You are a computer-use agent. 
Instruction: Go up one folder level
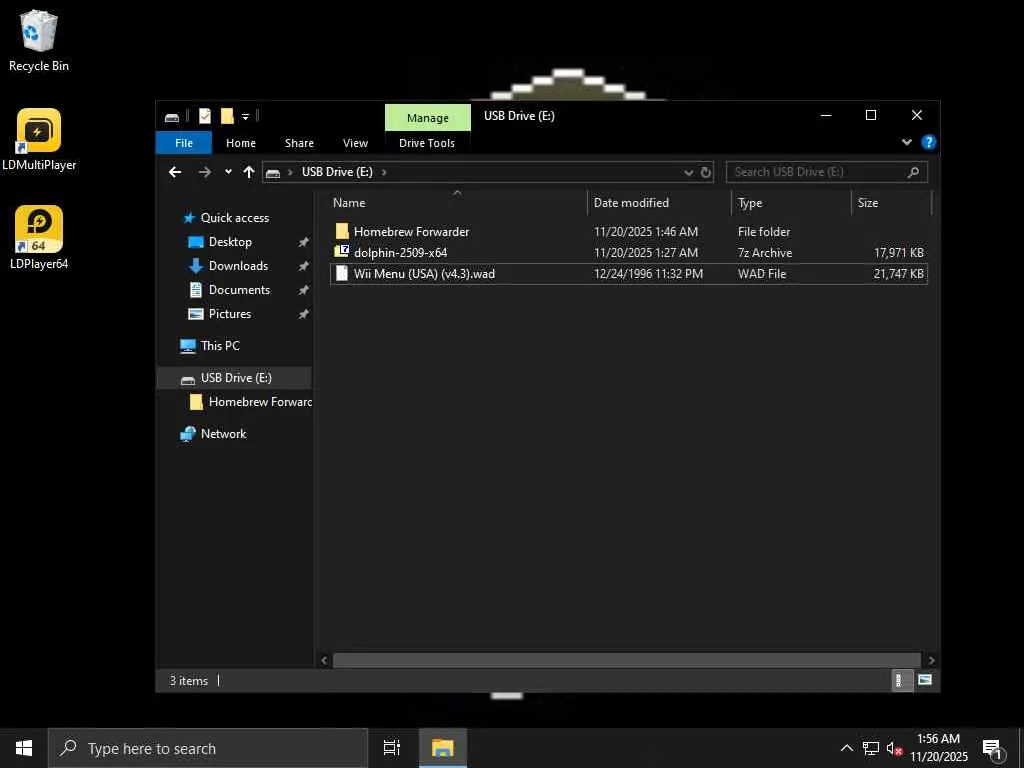click(249, 172)
